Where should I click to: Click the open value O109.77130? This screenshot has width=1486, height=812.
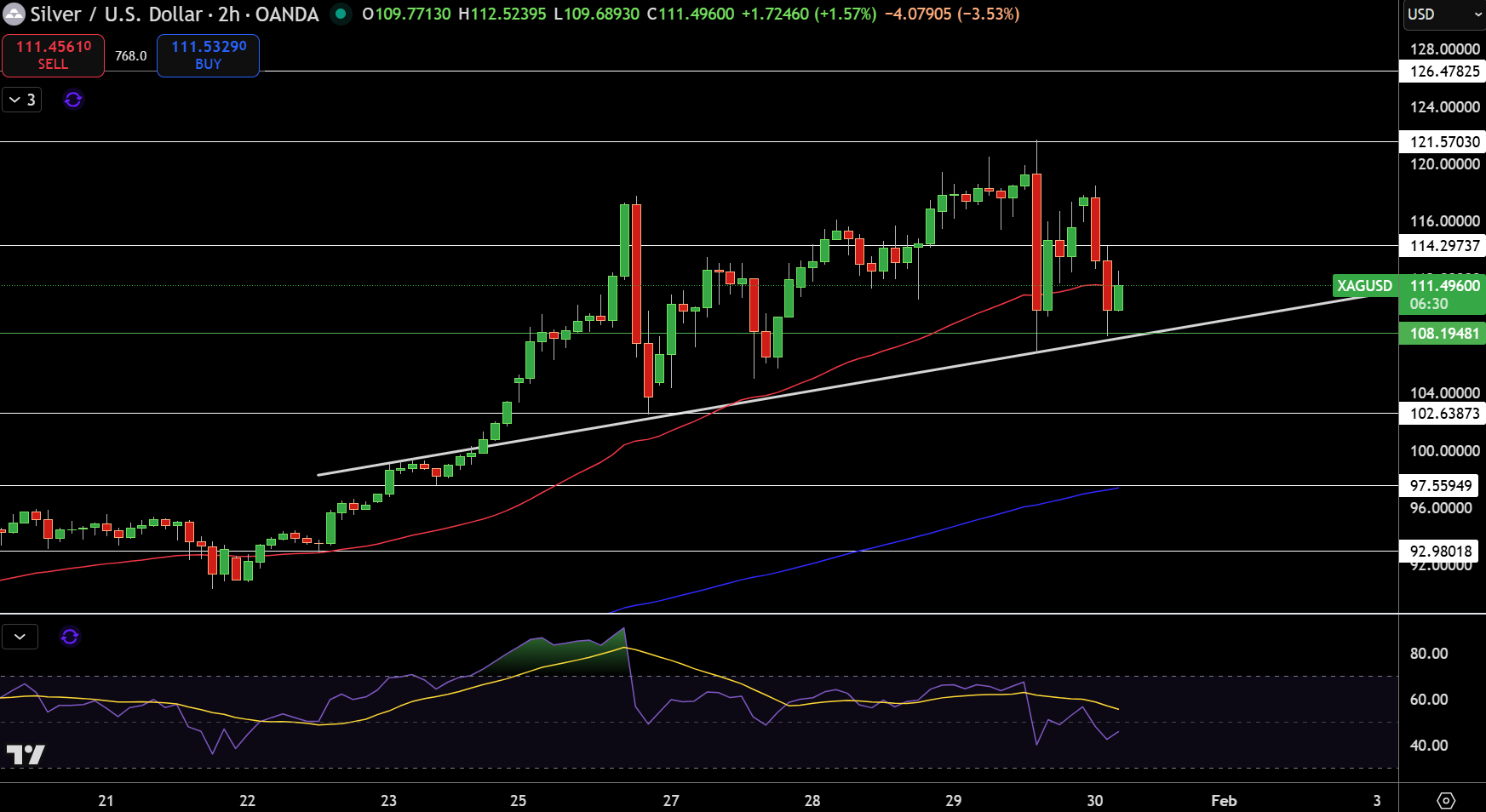406,14
